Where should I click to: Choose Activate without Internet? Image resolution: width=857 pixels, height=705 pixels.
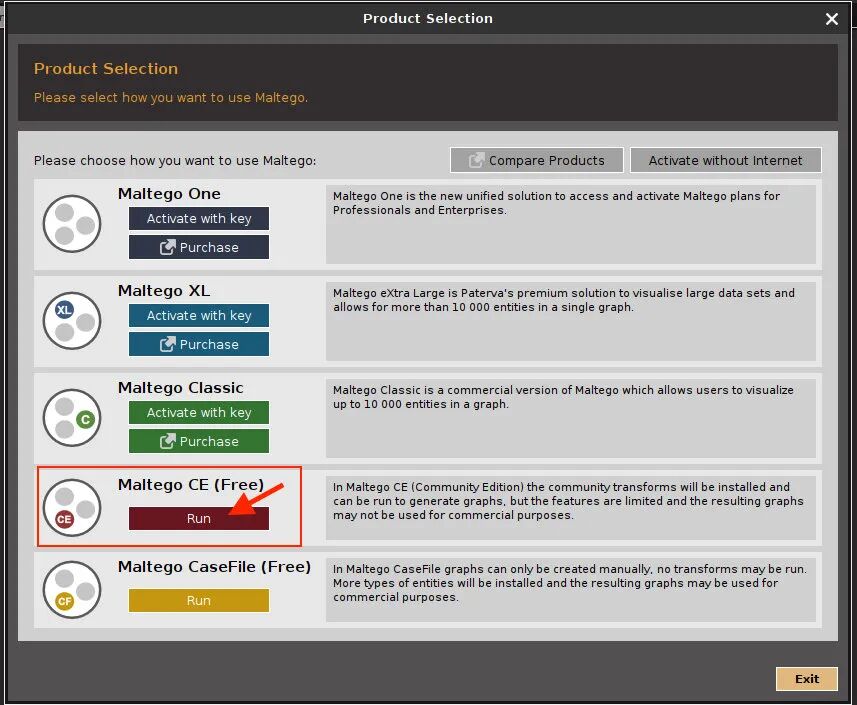(x=725, y=160)
